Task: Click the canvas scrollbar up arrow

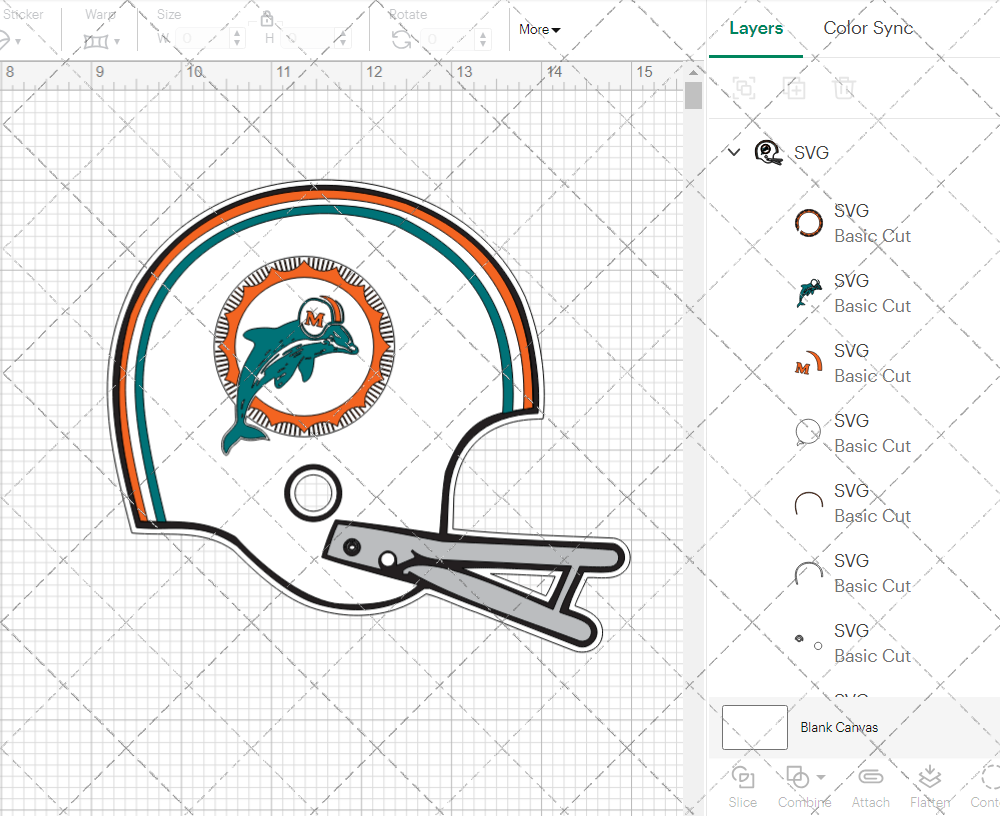Action: tap(693, 73)
